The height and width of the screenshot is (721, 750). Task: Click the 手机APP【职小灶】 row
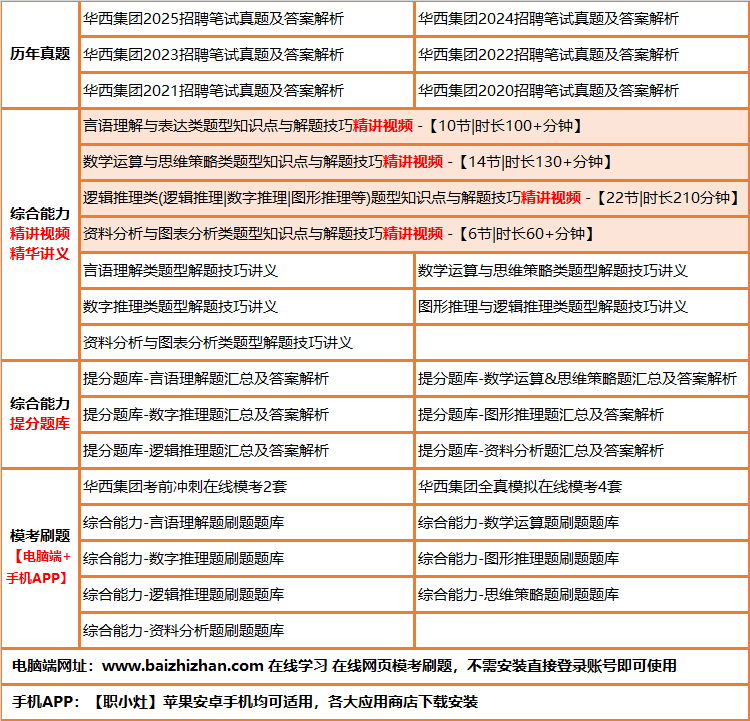coord(375,702)
